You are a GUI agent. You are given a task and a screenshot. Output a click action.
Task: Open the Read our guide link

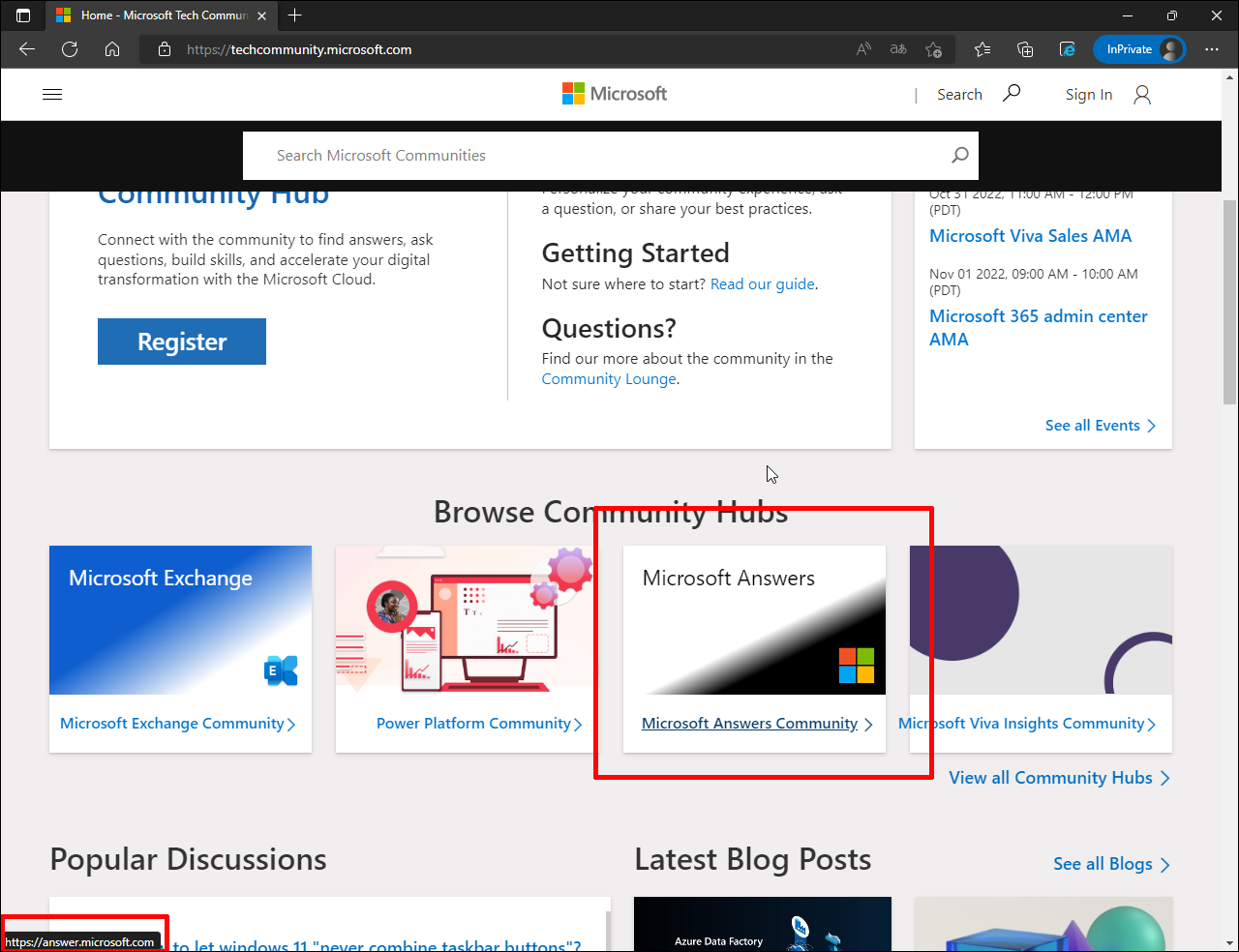[x=763, y=284]
